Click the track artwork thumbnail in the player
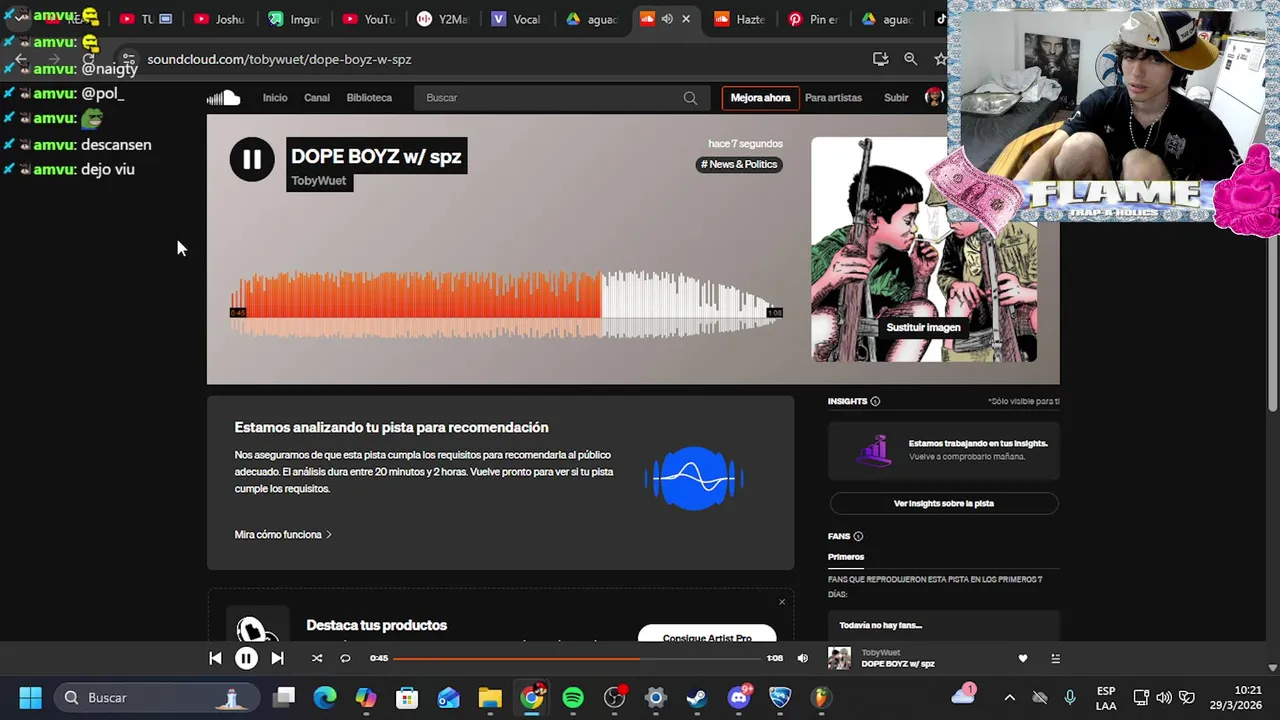Viewport: 1280px width, 720px height. coord(839,658)
